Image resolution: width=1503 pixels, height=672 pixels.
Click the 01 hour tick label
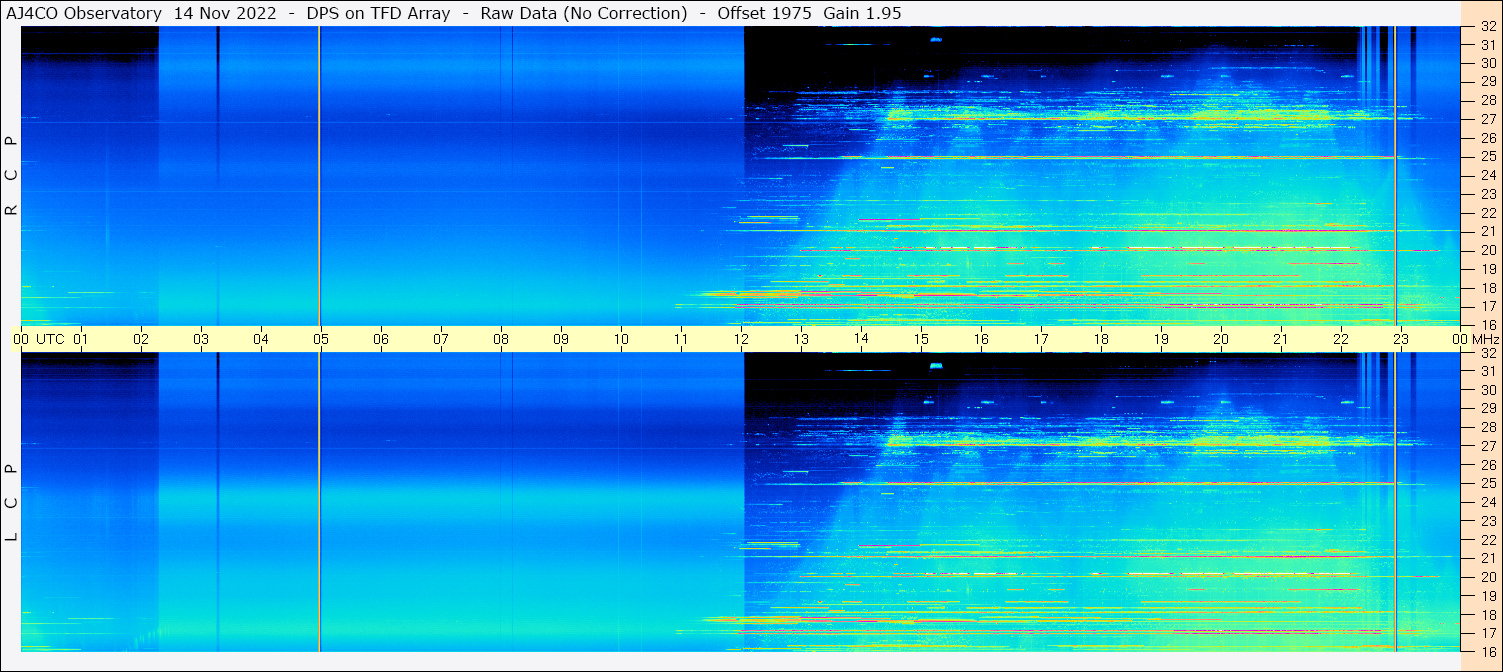pos(81,339)
